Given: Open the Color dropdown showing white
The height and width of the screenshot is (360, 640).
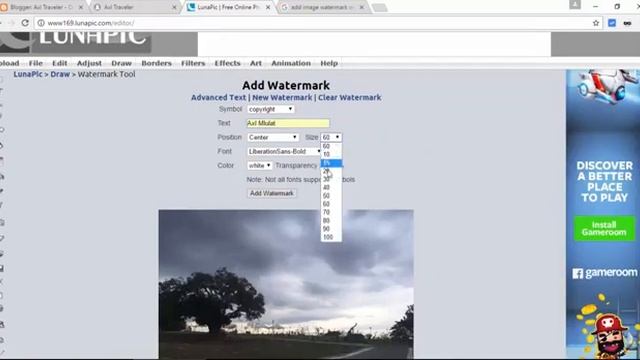Looking at the screenshot, I should click(x=259, y=166).
